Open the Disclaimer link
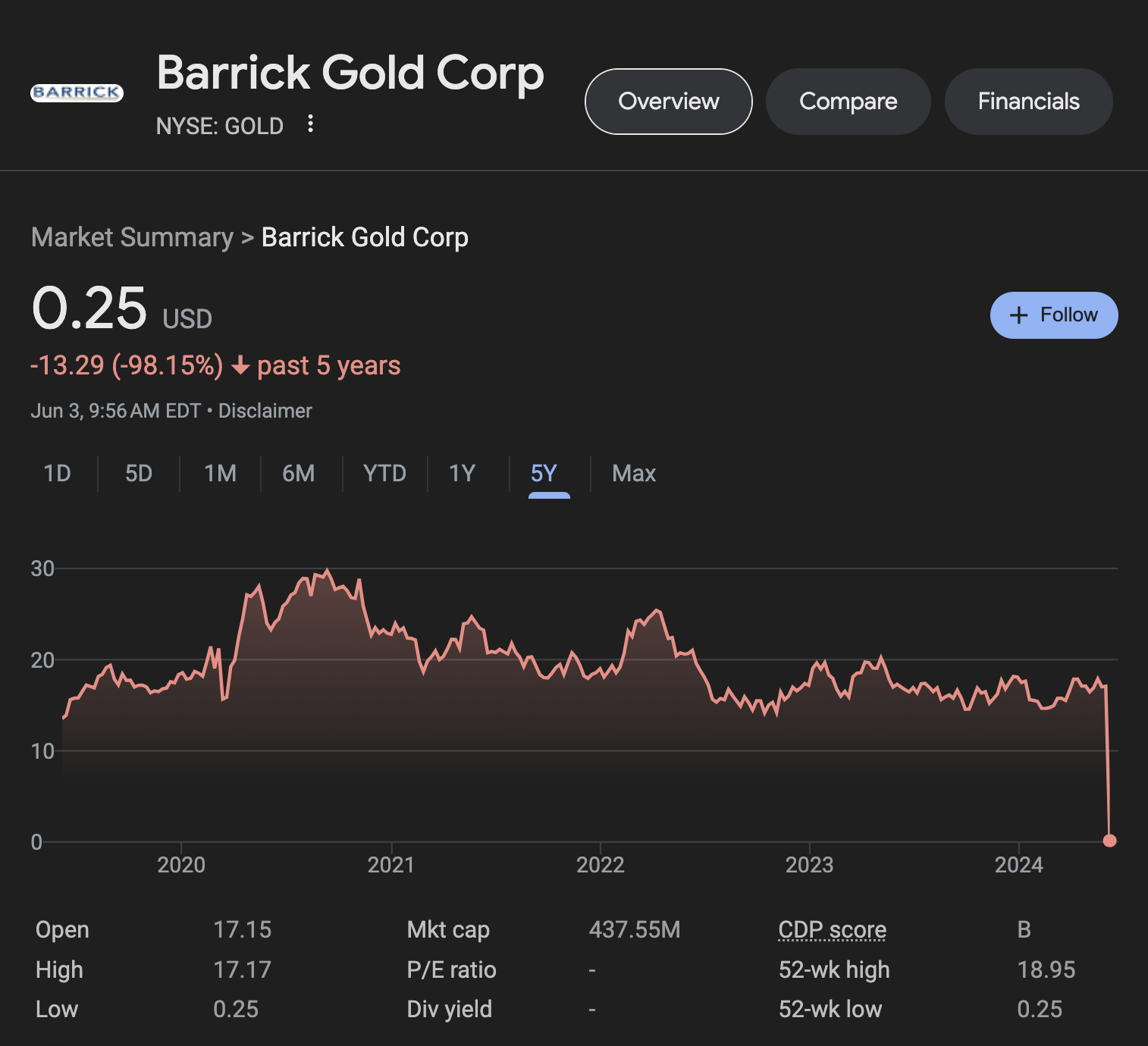The width and height of the screenshot is (1148, 1046). [x=265, y=411]
